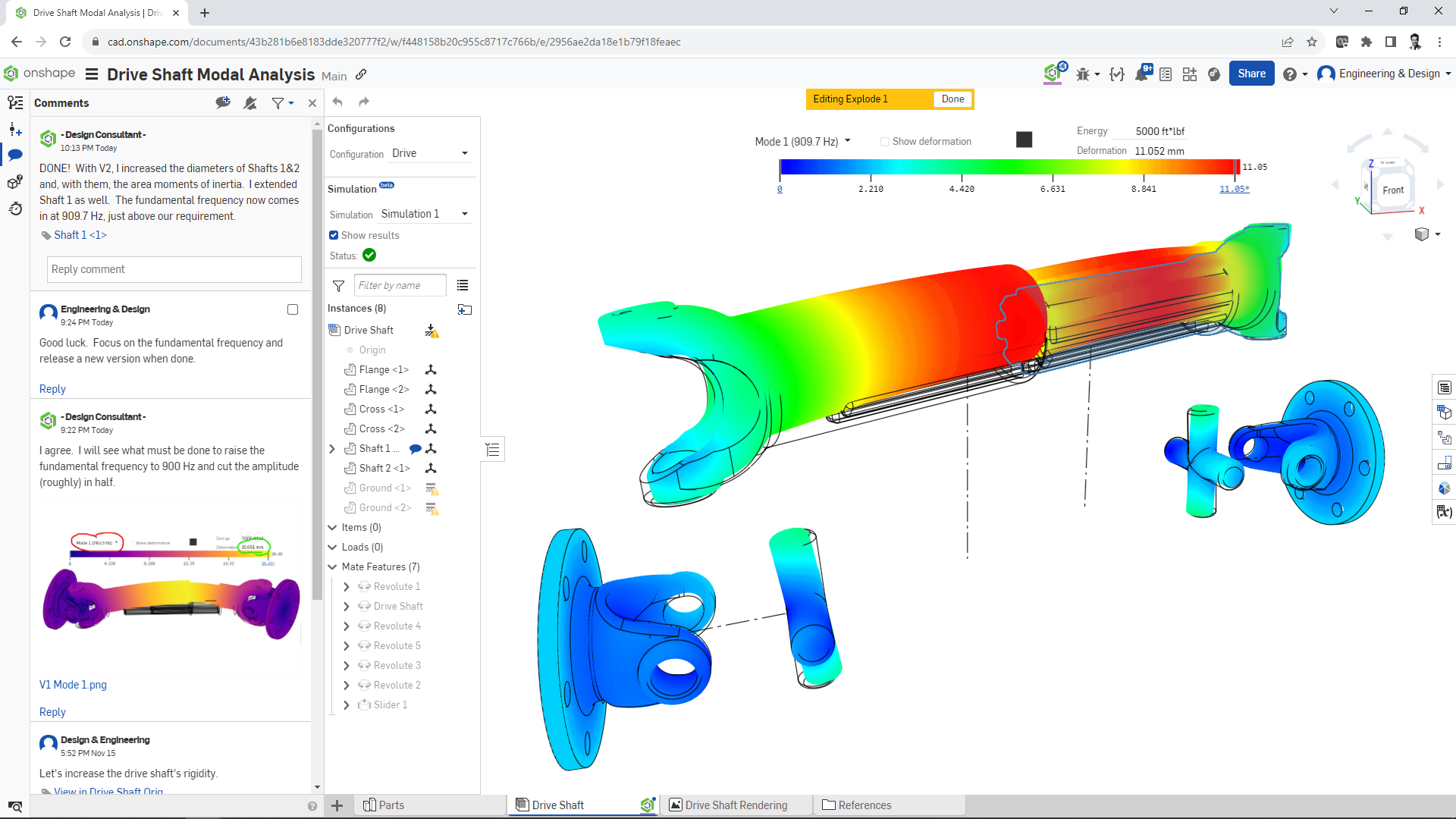Toggle Show results checkbox in simulation panel

(x=334, y=234)
